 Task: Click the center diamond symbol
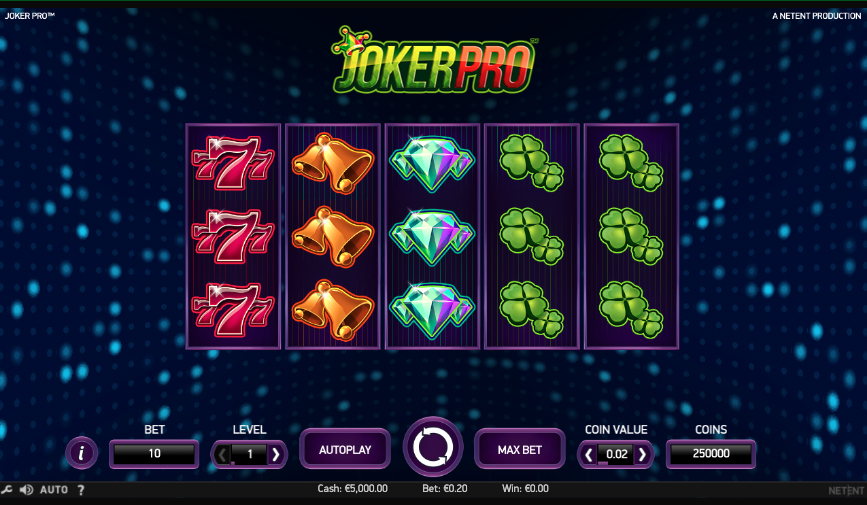432,237
